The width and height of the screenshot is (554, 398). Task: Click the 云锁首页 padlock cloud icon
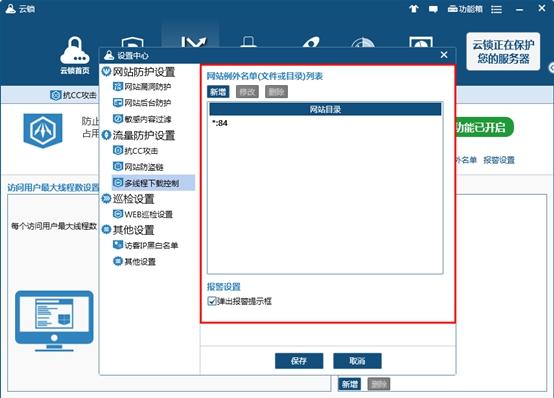pyautogui.click(x=75, y=51)
